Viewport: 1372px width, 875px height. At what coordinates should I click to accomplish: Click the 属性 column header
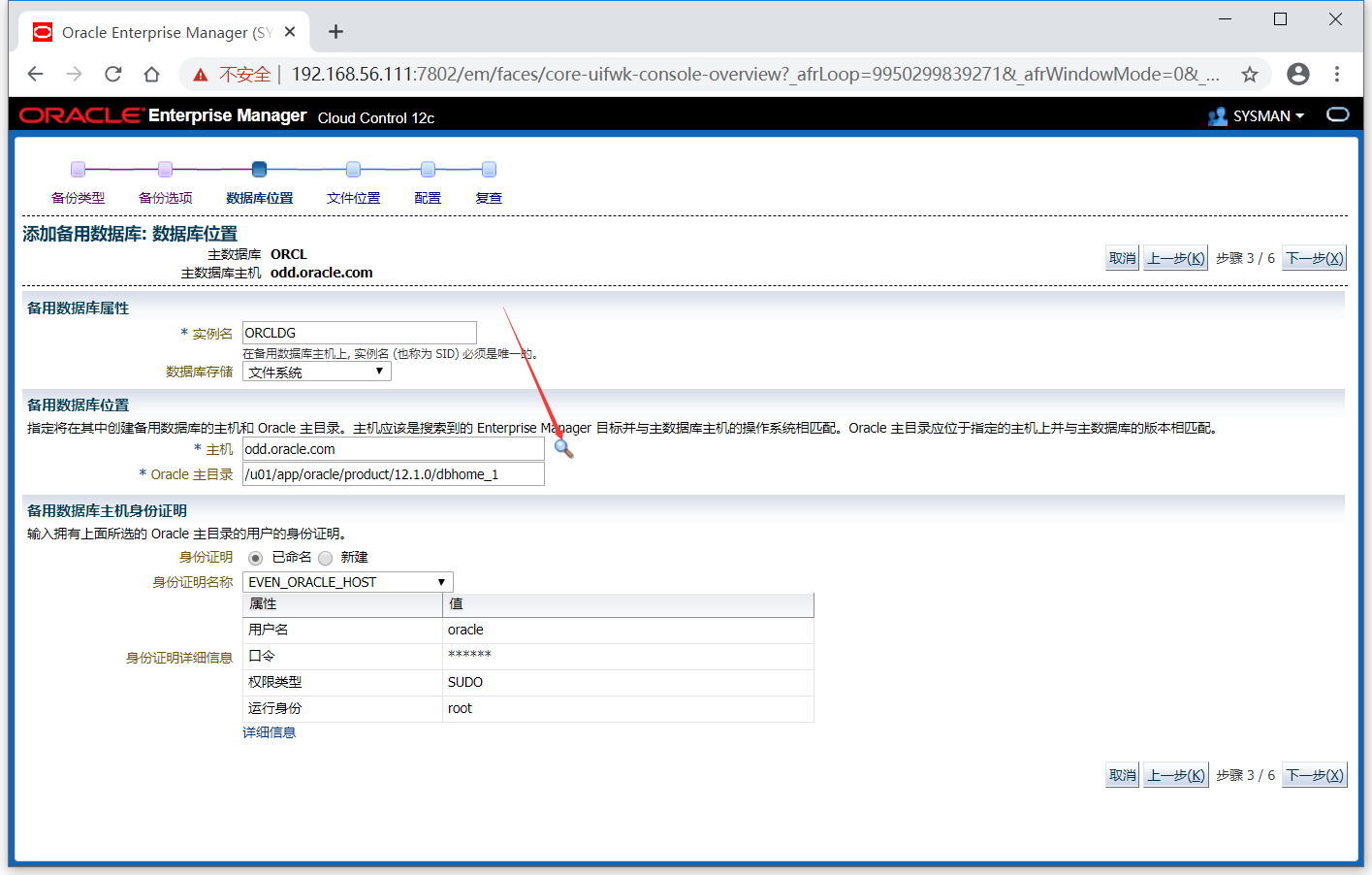(342, 604)
